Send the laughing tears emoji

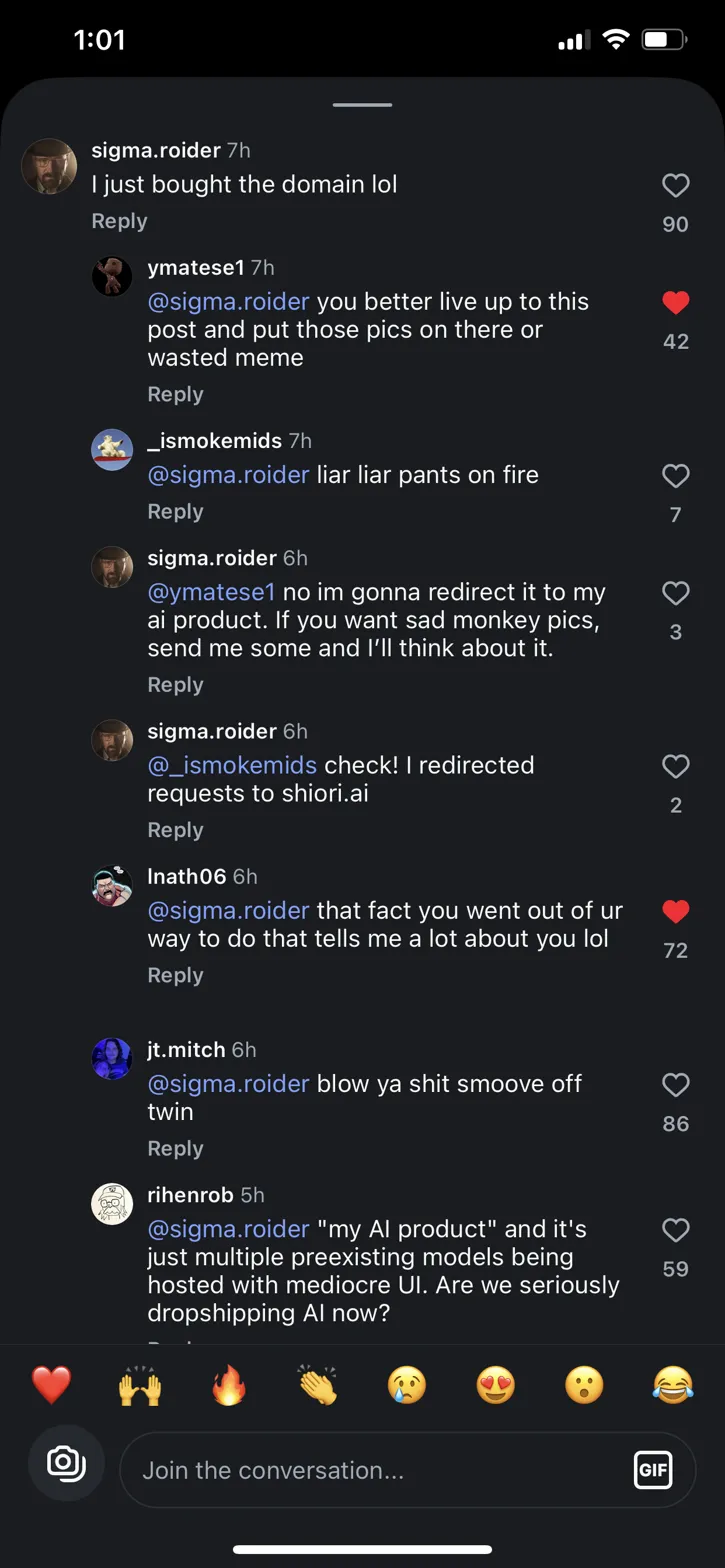point(673,1386)
